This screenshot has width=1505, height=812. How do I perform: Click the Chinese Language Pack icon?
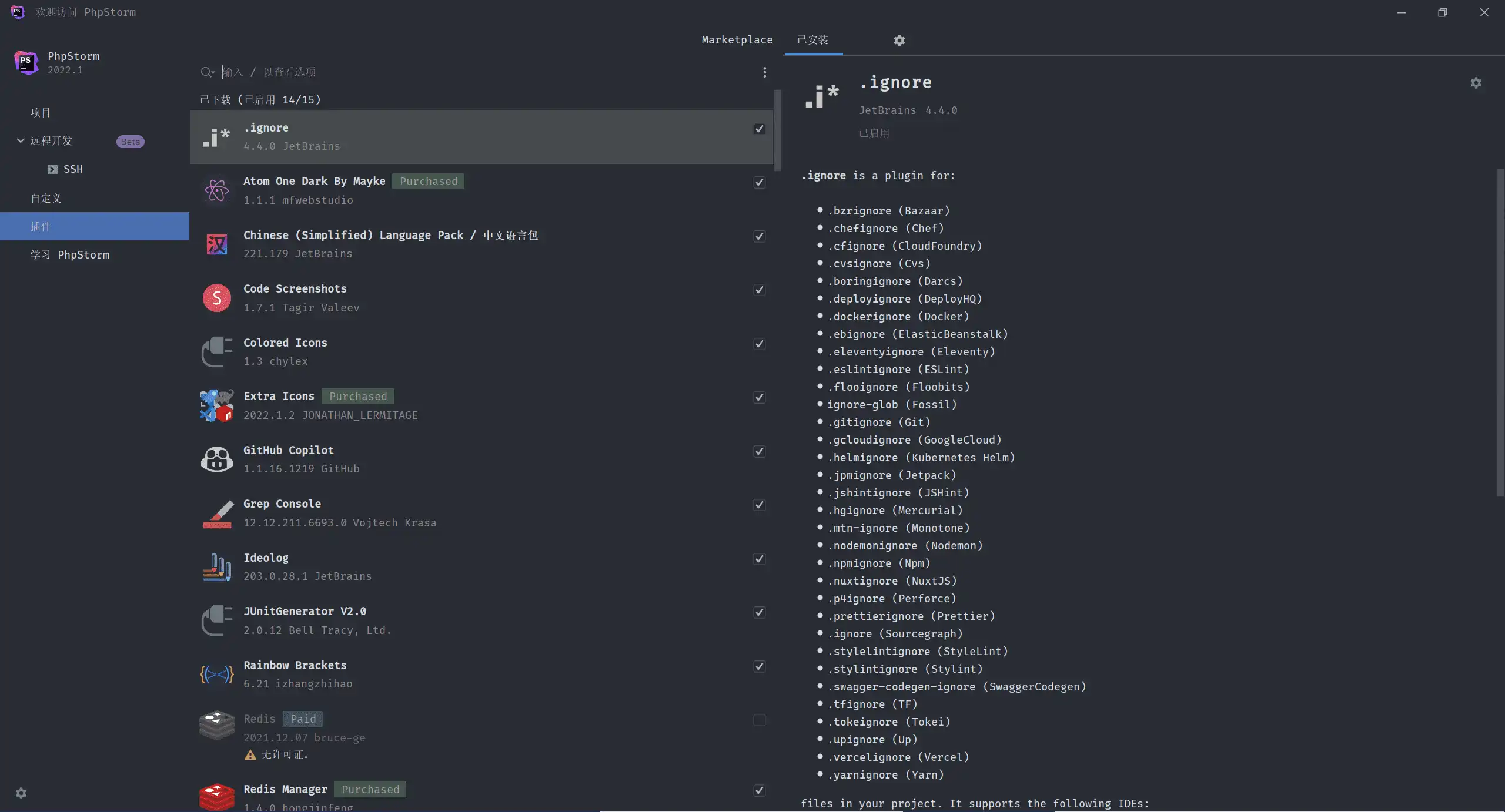tap(217, 244)
